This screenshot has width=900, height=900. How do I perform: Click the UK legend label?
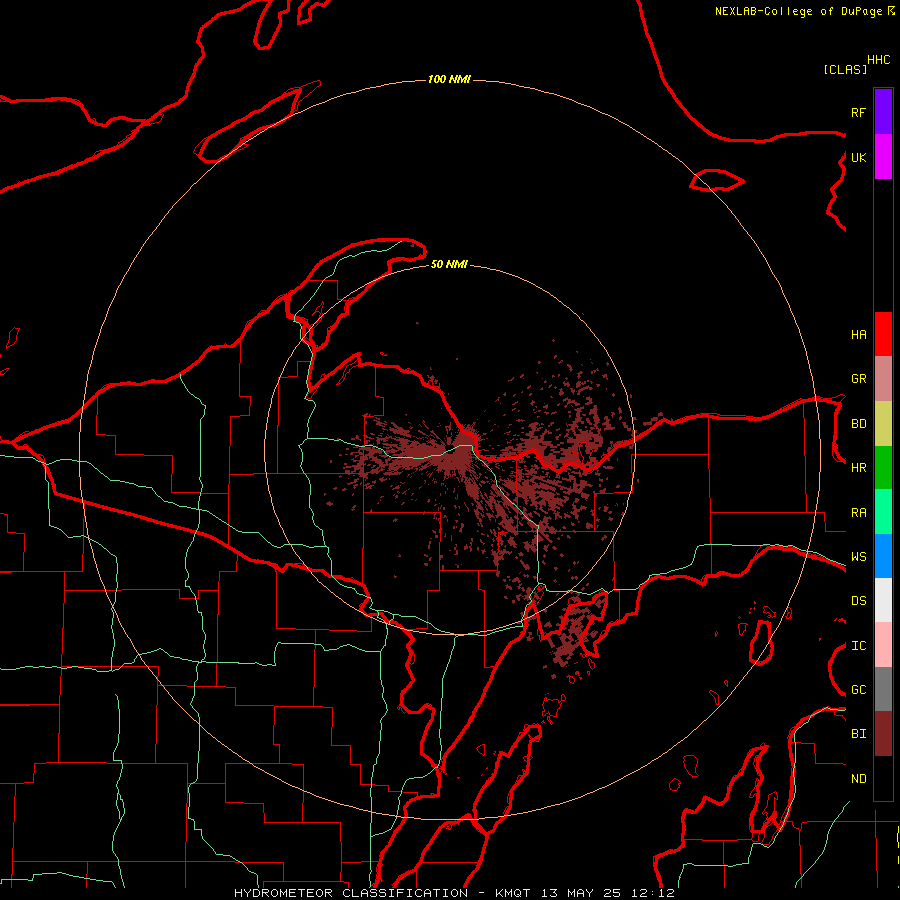pyautogui.click(x=858, y=157)
